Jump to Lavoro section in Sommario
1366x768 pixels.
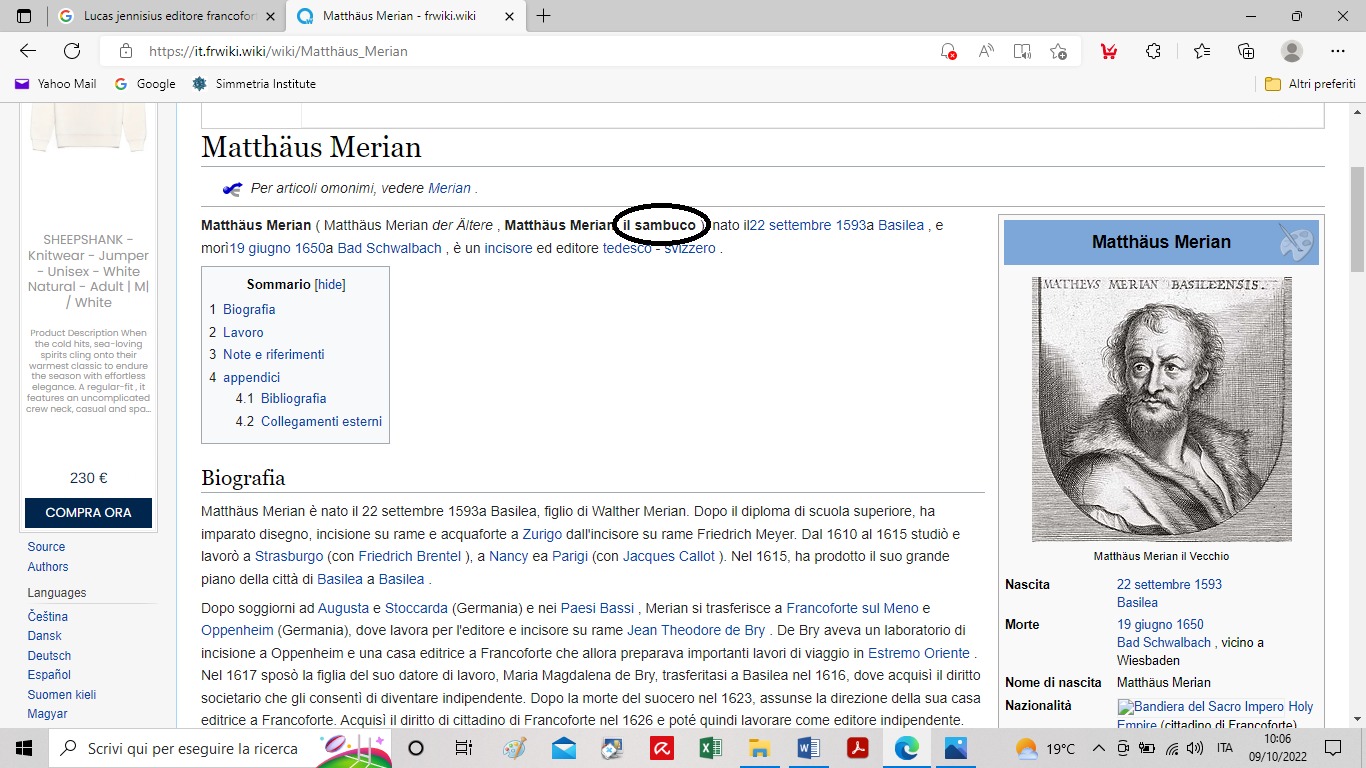(243, 332)
